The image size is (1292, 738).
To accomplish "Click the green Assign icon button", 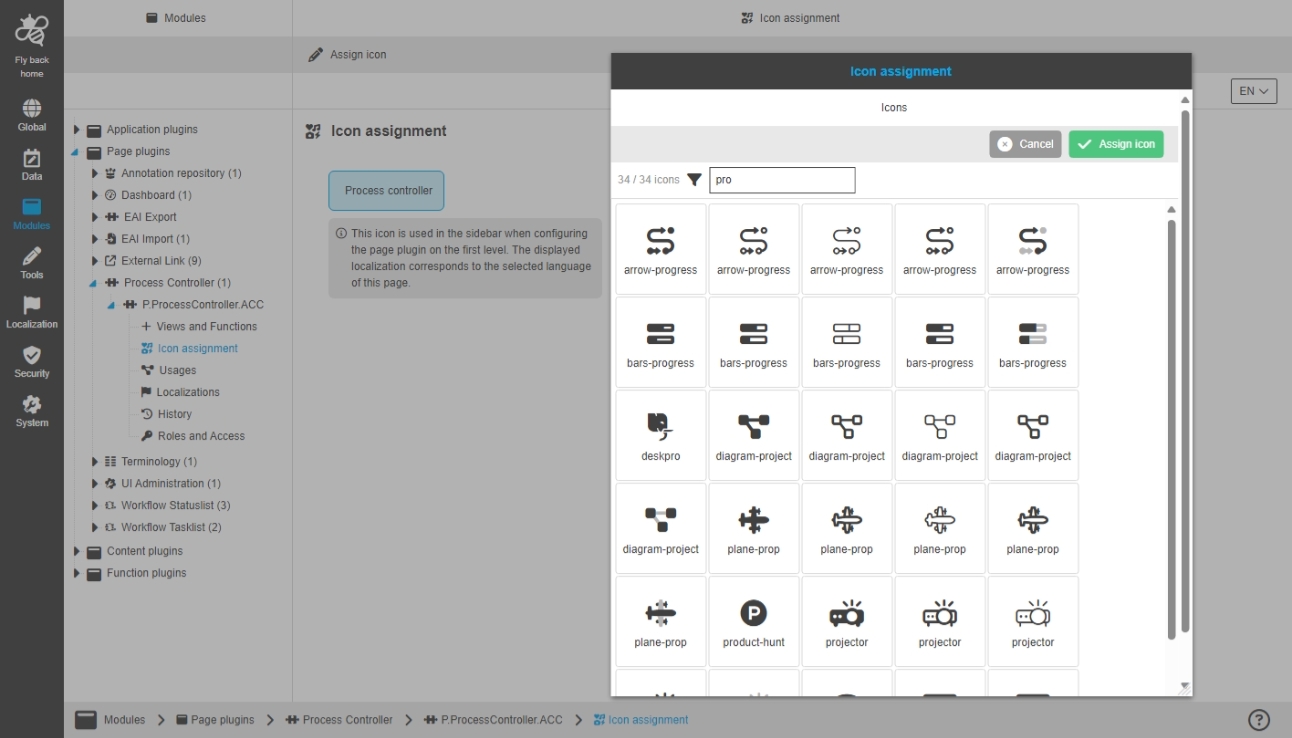I will [x=1116, y=144].
